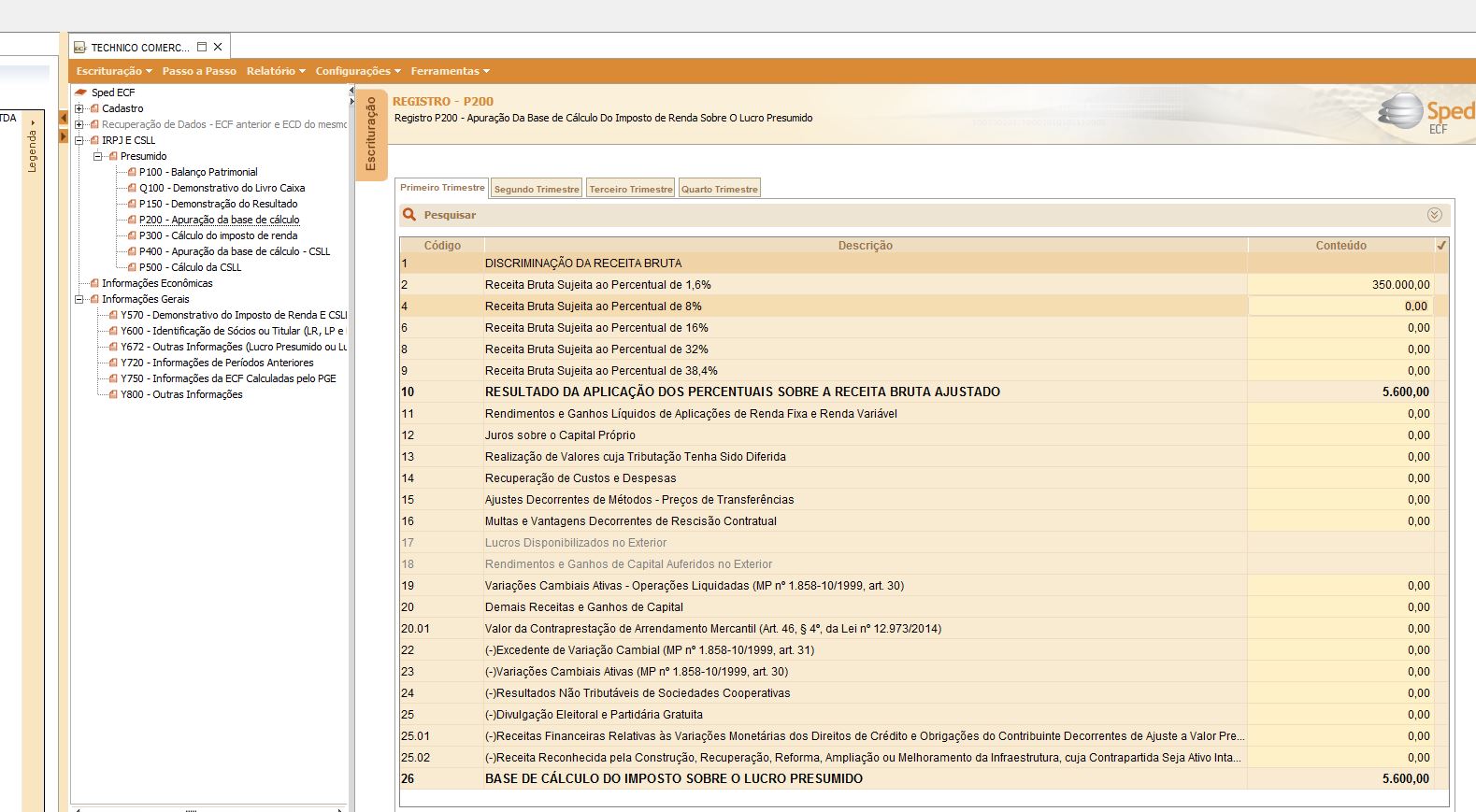Image resolution: width=1476 pixels, height=812 pixels.
Task: Click the tree panel horizontal scrollbar
Action: (208, 808)
